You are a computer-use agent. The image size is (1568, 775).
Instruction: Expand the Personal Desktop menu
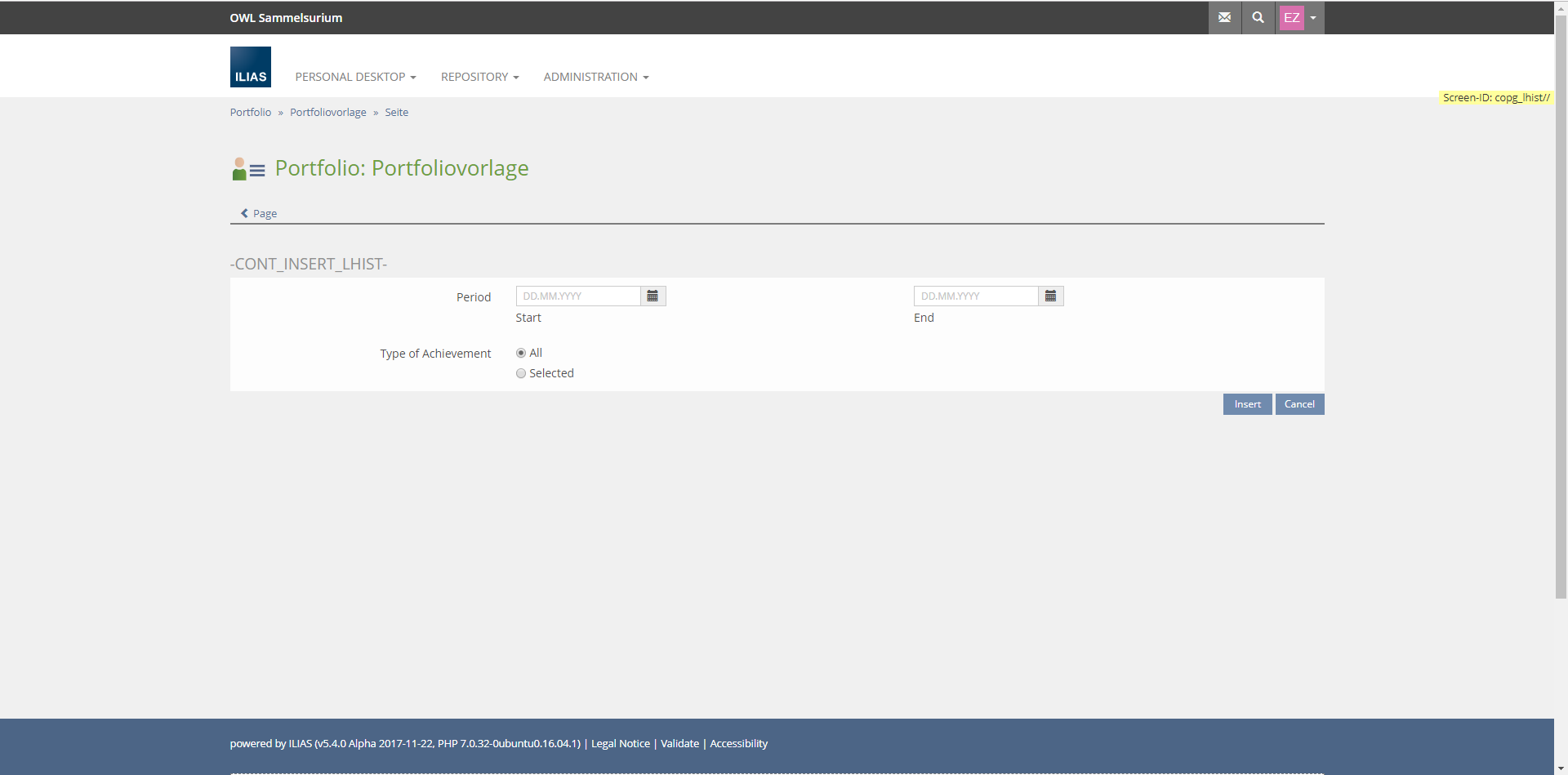point(355,77)
